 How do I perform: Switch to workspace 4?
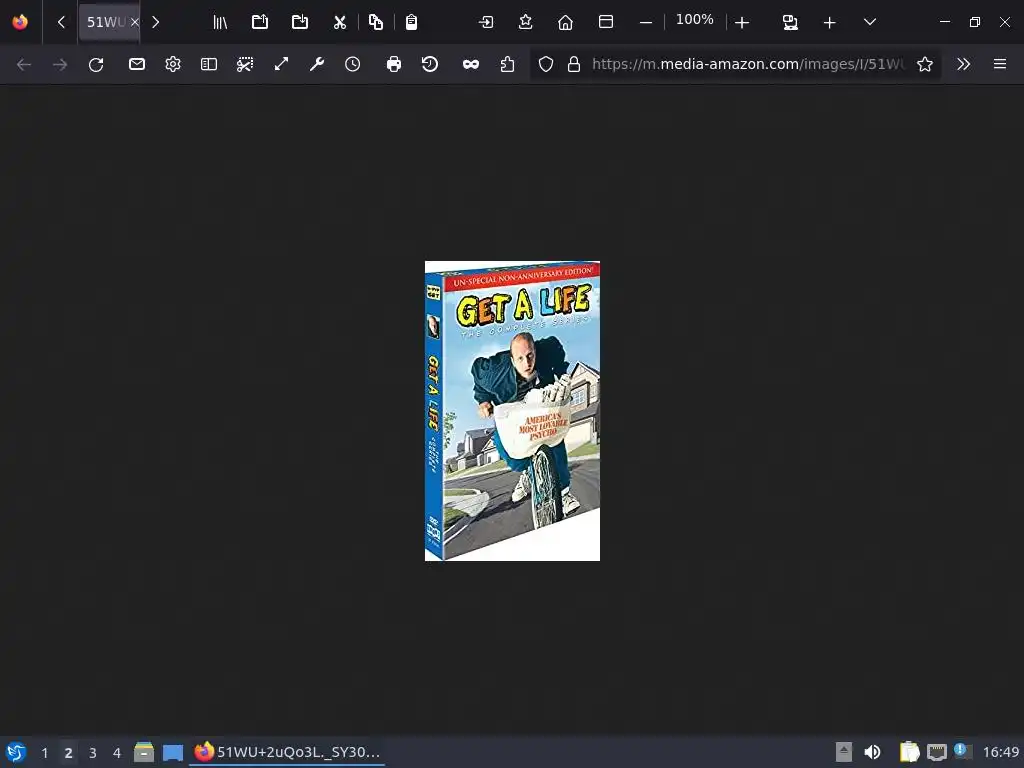(x=117, y=753)
